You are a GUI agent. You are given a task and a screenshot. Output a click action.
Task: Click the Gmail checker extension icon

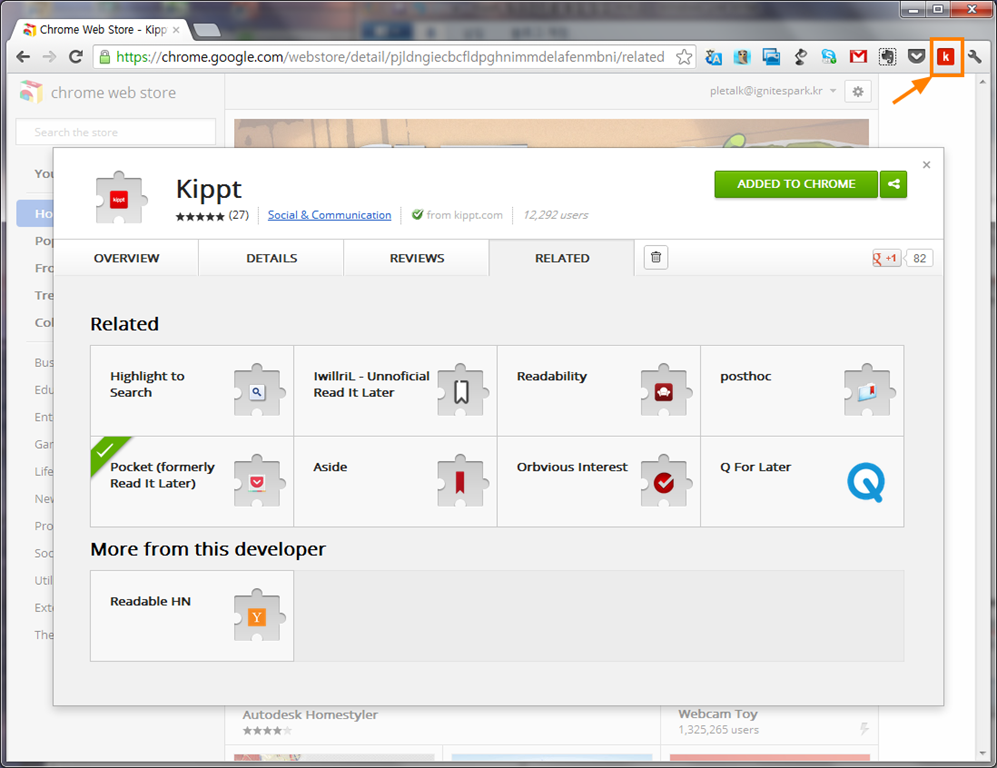point(858,57)
